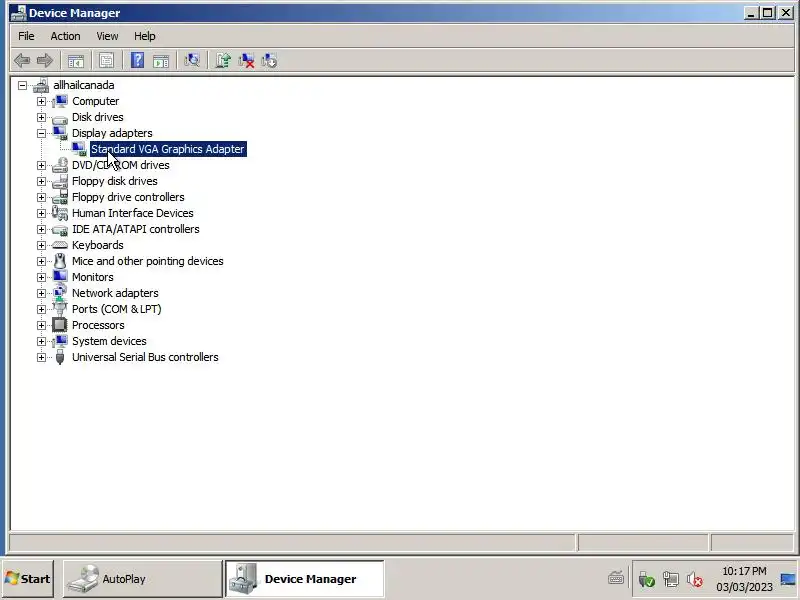Expand the Universal Serial Bus controllers node

point(41,357)
